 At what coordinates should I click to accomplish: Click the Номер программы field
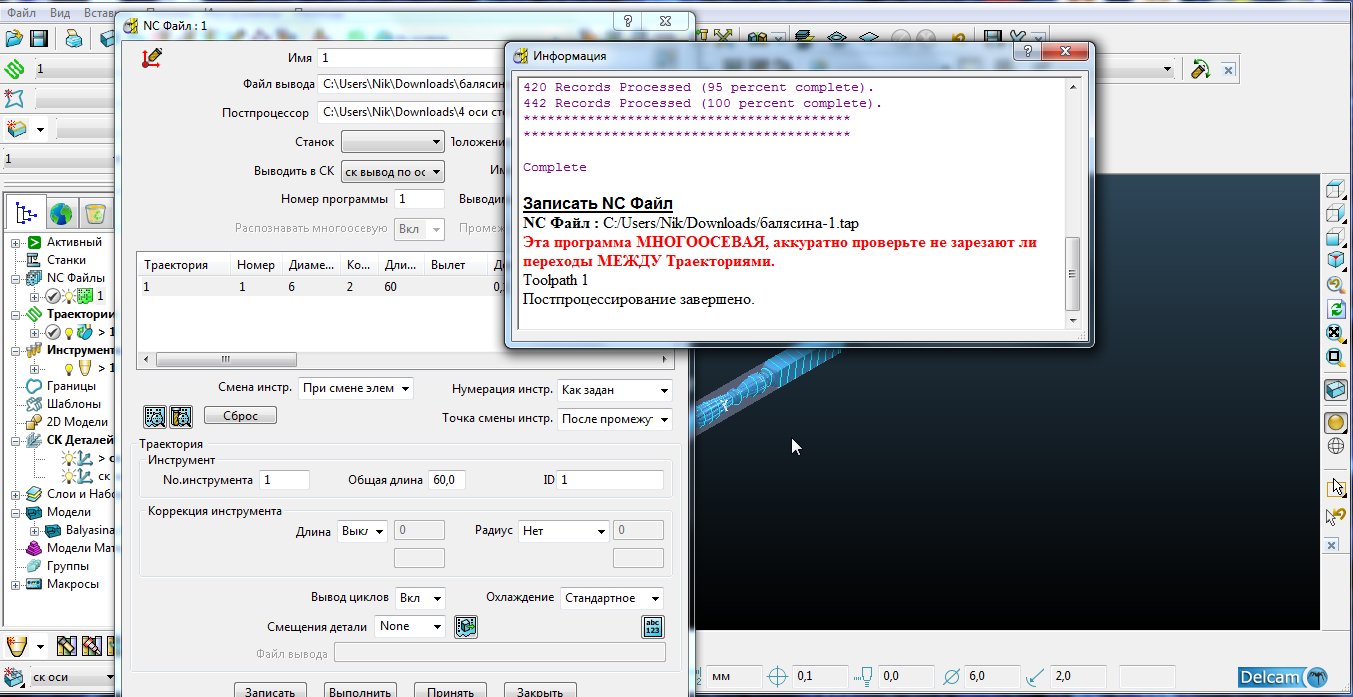[x=420, y=199]
